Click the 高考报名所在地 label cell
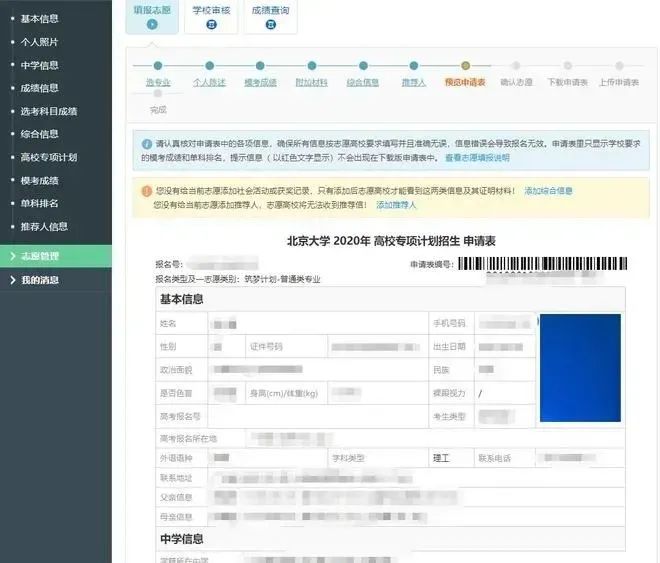 (x=200, y=438)
